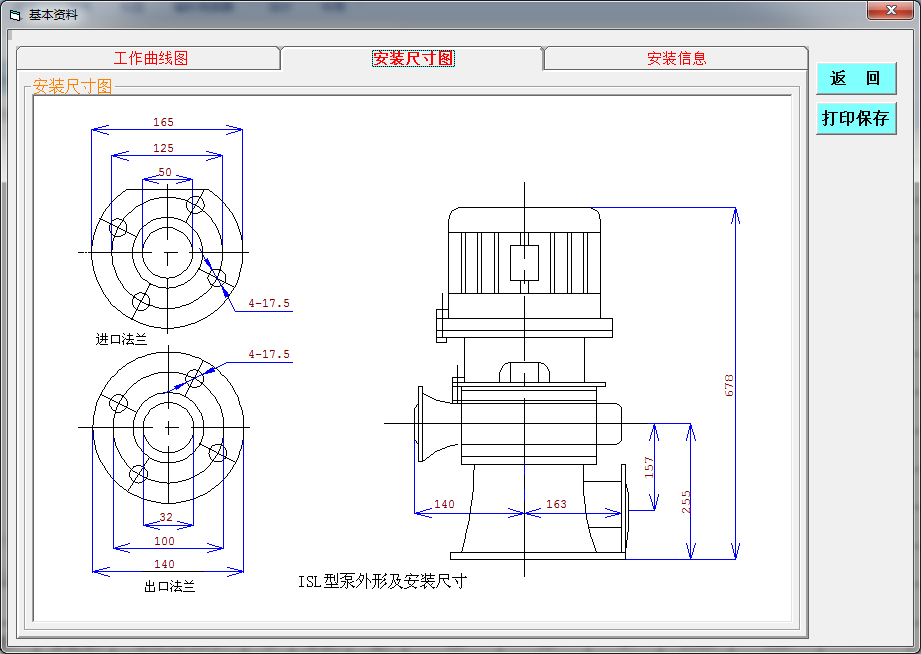Click the 打印保存 button
This screenshot has width=921, height=654.
(856, 118)
